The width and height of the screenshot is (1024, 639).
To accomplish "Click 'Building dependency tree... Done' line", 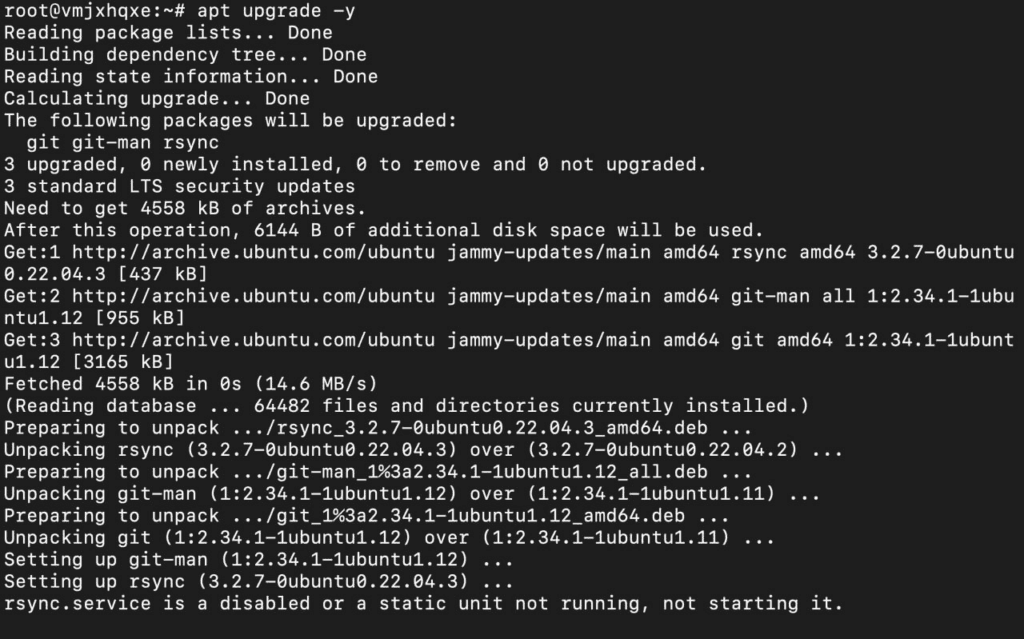I will [x=185, y=55].
